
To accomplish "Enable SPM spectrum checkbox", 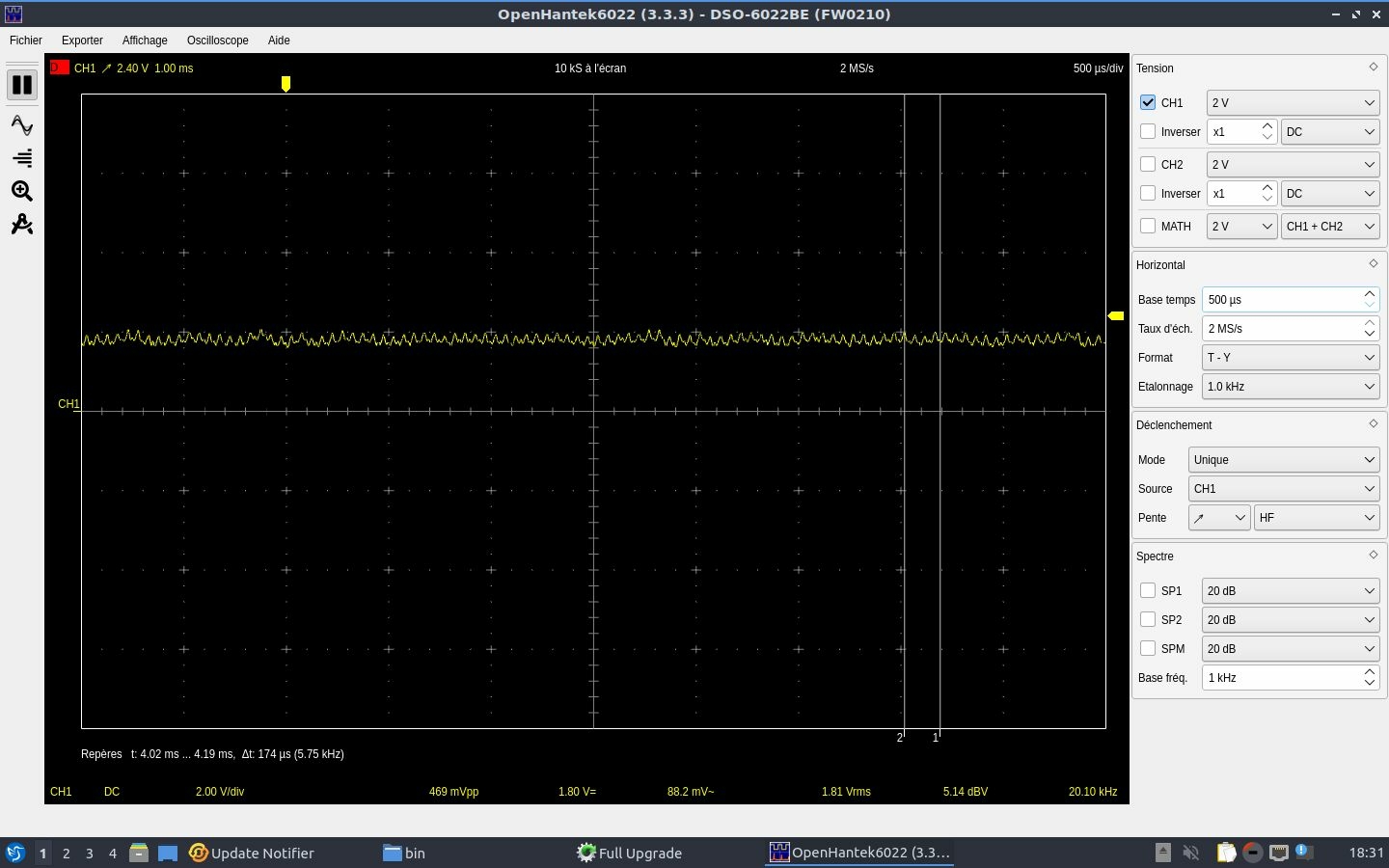I will pyautogui.click(x=1148, y=648).
